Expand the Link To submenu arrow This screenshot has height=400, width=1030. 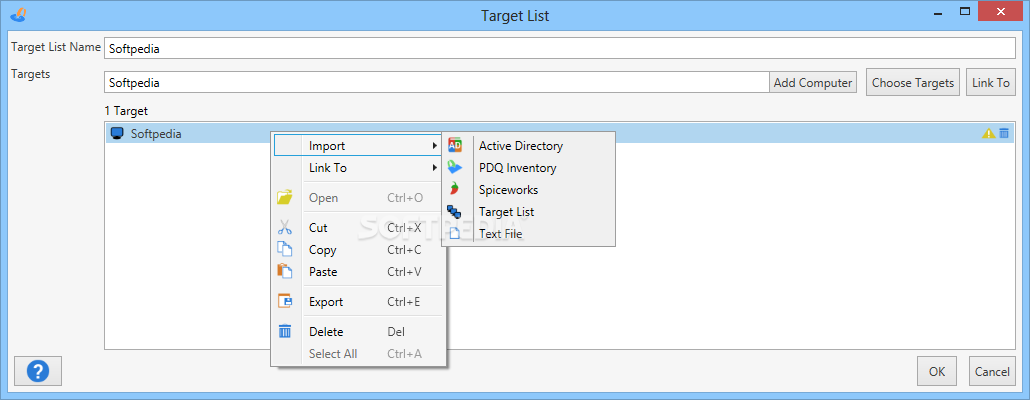[x=434, y=167]
